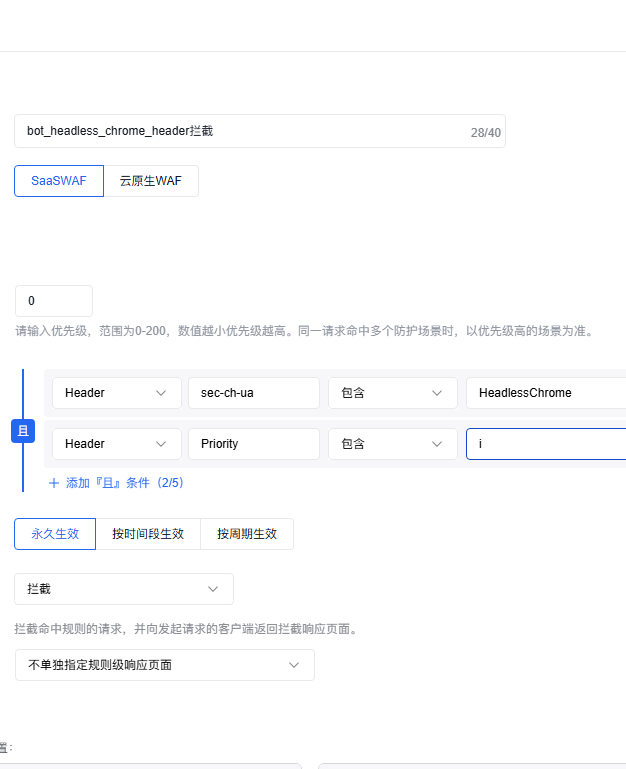626x769 pixels.
Task: Click the 28/40 character counter
Action: click(x=486, y=133)
